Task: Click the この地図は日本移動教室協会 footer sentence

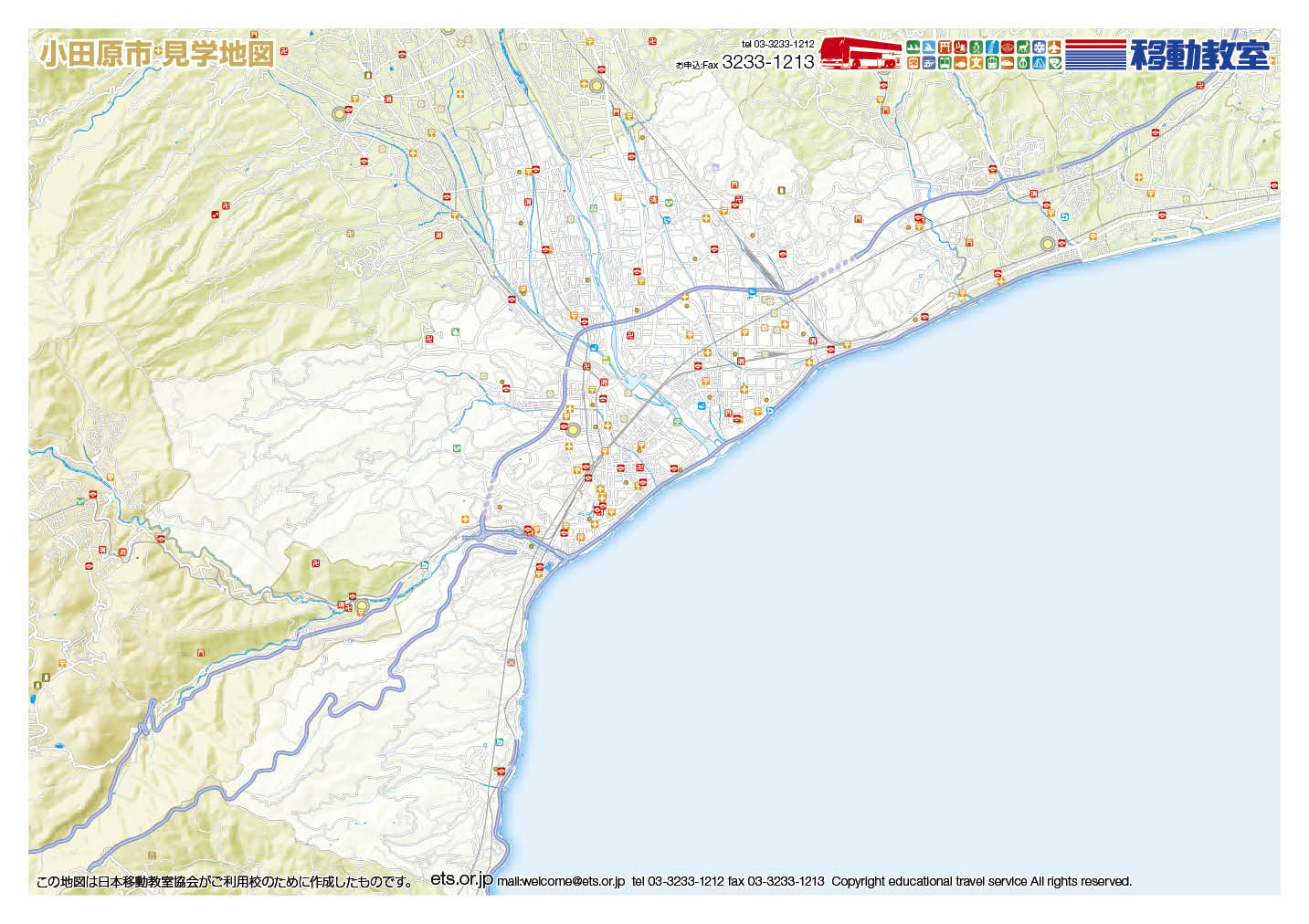Action: pyautogui.click(x=226, y=882)
